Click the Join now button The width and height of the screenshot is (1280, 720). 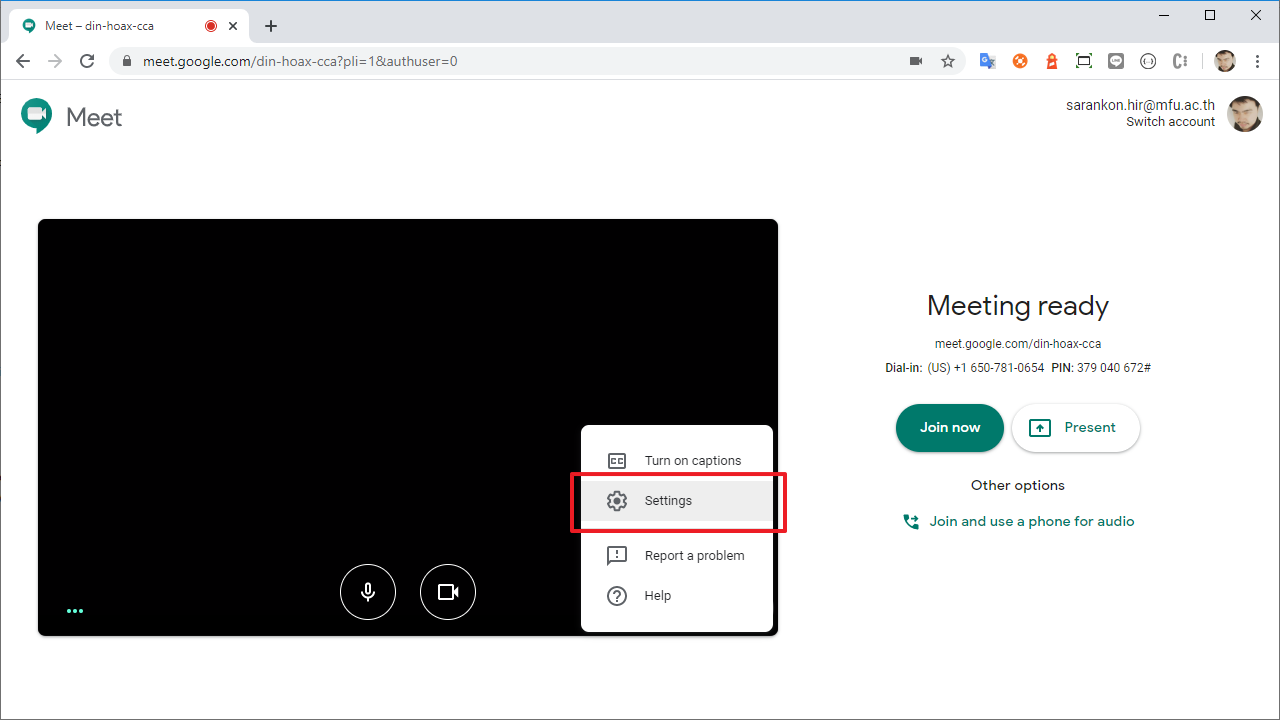(x=950, y=428)
